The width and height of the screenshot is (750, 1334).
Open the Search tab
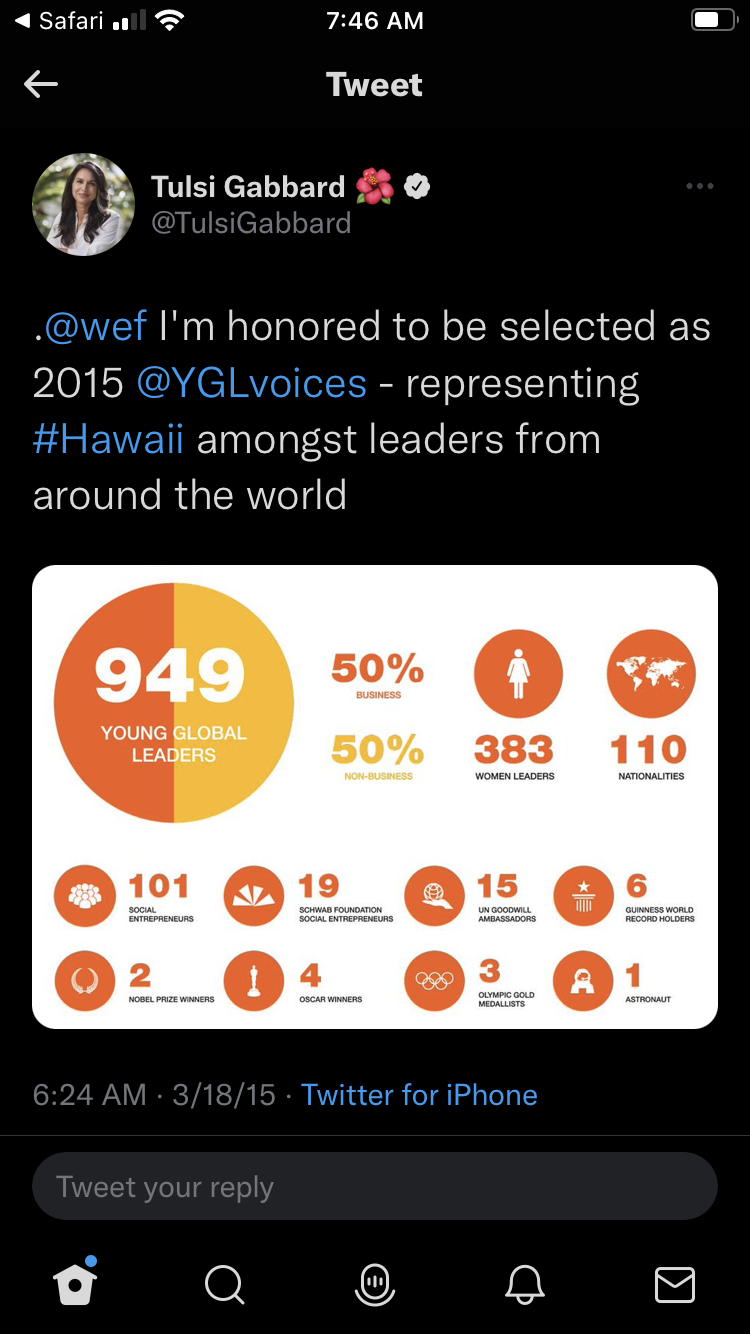tap(224, 1285)
